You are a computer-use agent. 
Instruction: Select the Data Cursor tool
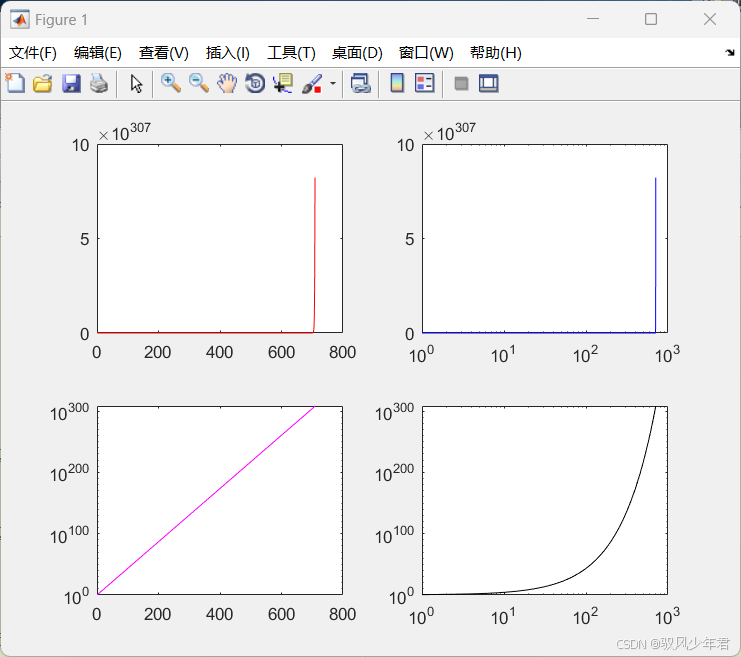pyautogui.click(x=283, y=84)
